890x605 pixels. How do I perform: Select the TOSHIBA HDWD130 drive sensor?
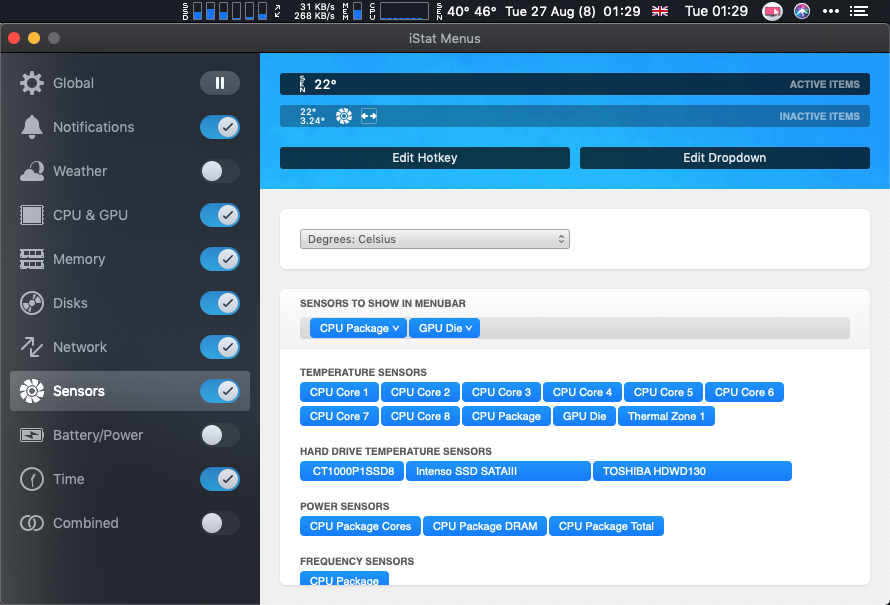[692, 471]
